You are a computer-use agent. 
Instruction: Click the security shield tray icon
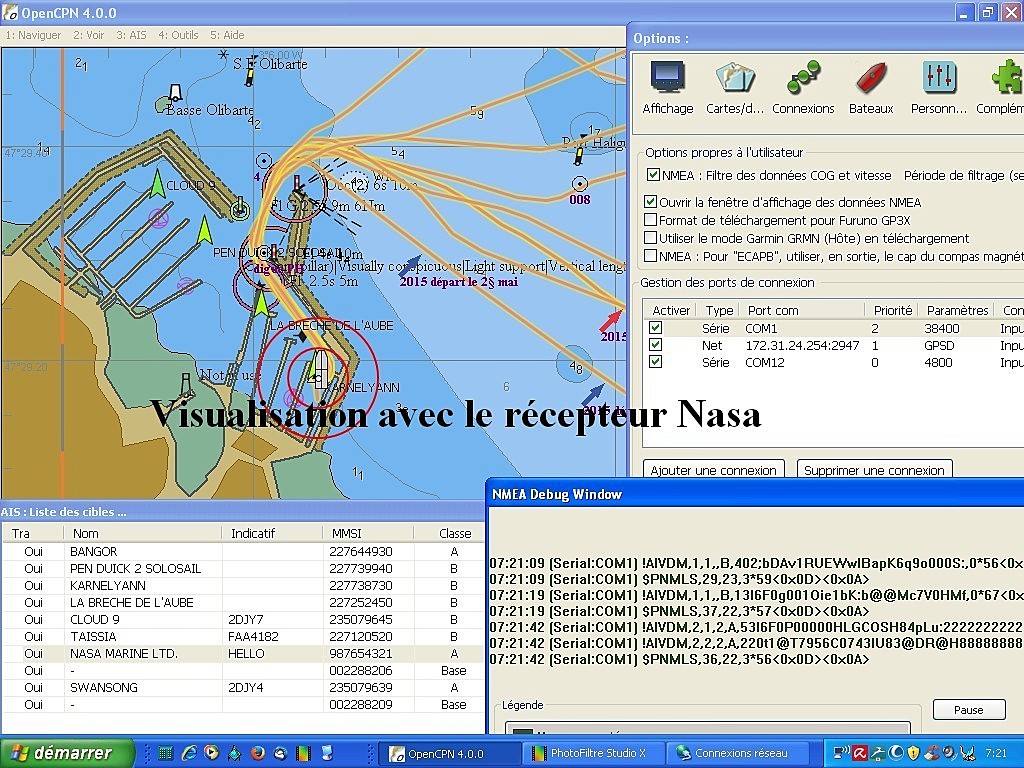(913, 753)
